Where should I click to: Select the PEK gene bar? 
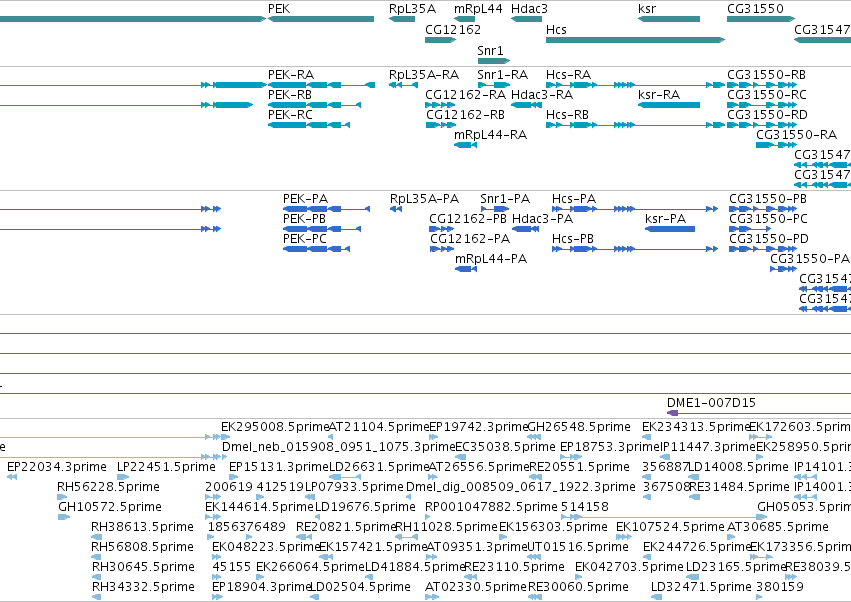tap(321, 19)
